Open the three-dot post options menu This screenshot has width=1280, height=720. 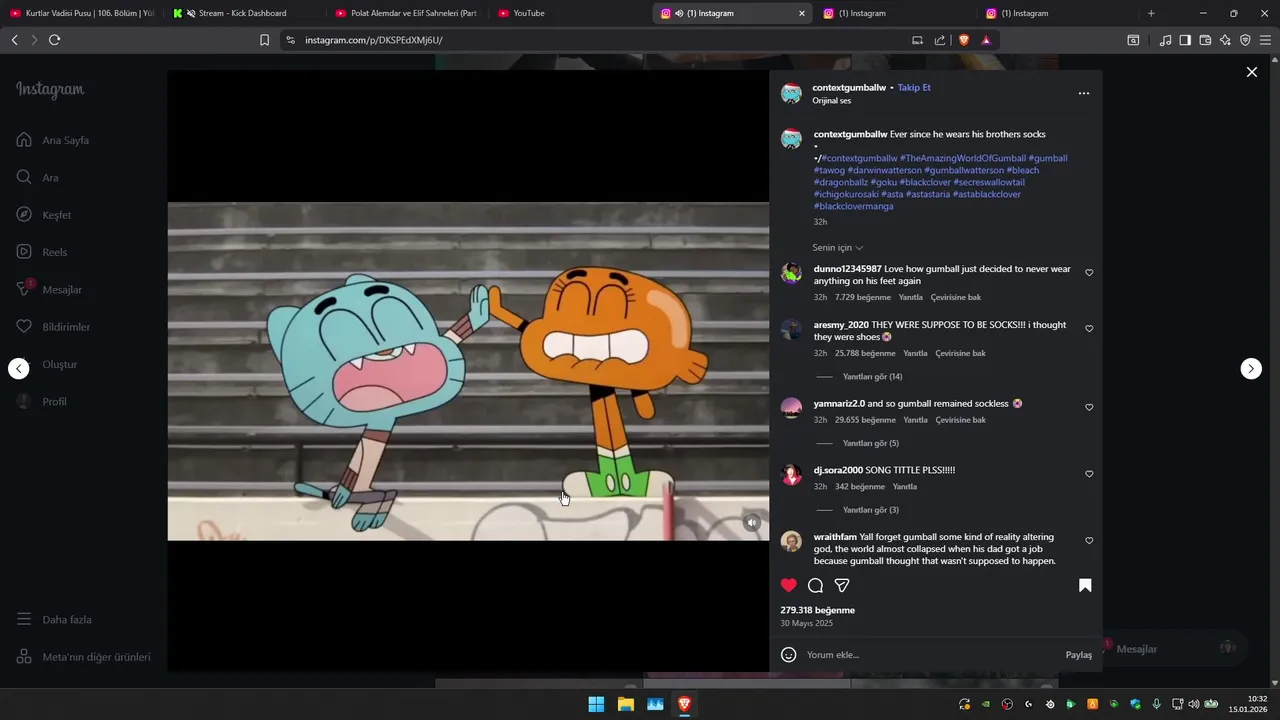(1083, 93)
